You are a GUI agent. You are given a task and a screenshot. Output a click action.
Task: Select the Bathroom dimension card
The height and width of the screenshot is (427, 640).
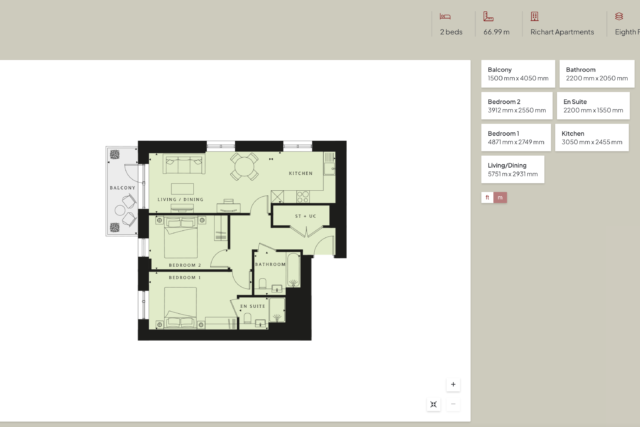point(596,74)
